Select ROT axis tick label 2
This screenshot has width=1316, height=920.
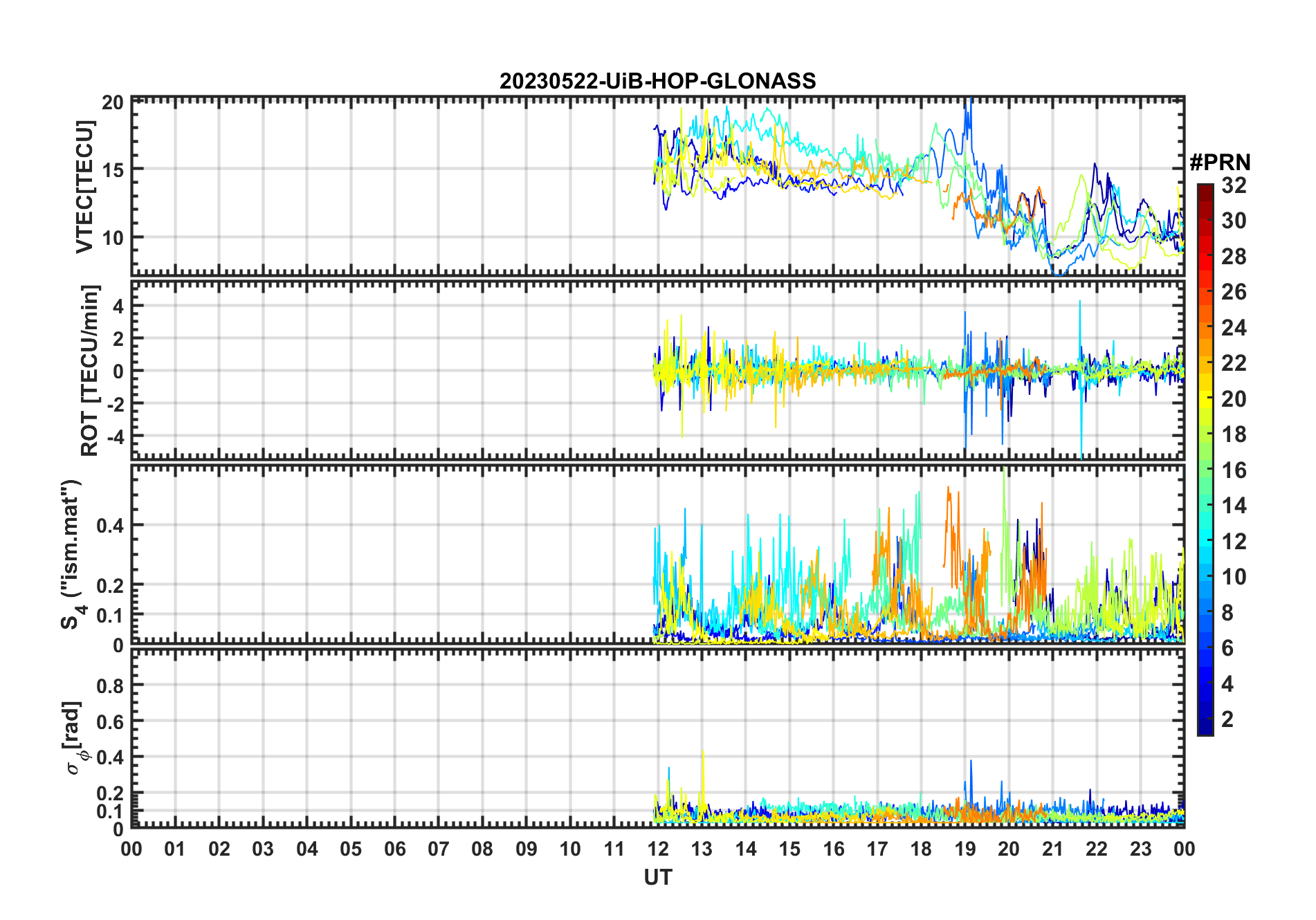[x=118, y=338]
